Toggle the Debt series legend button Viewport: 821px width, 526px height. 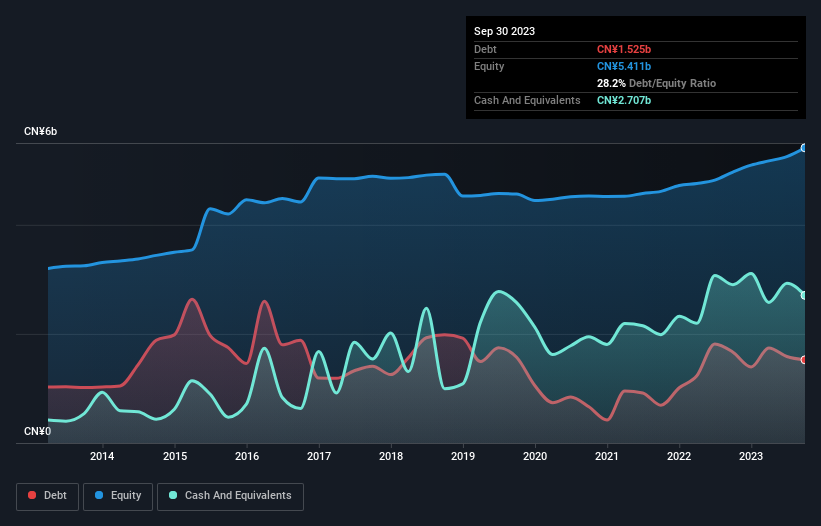pyautogui.click(x=48, y=496)
